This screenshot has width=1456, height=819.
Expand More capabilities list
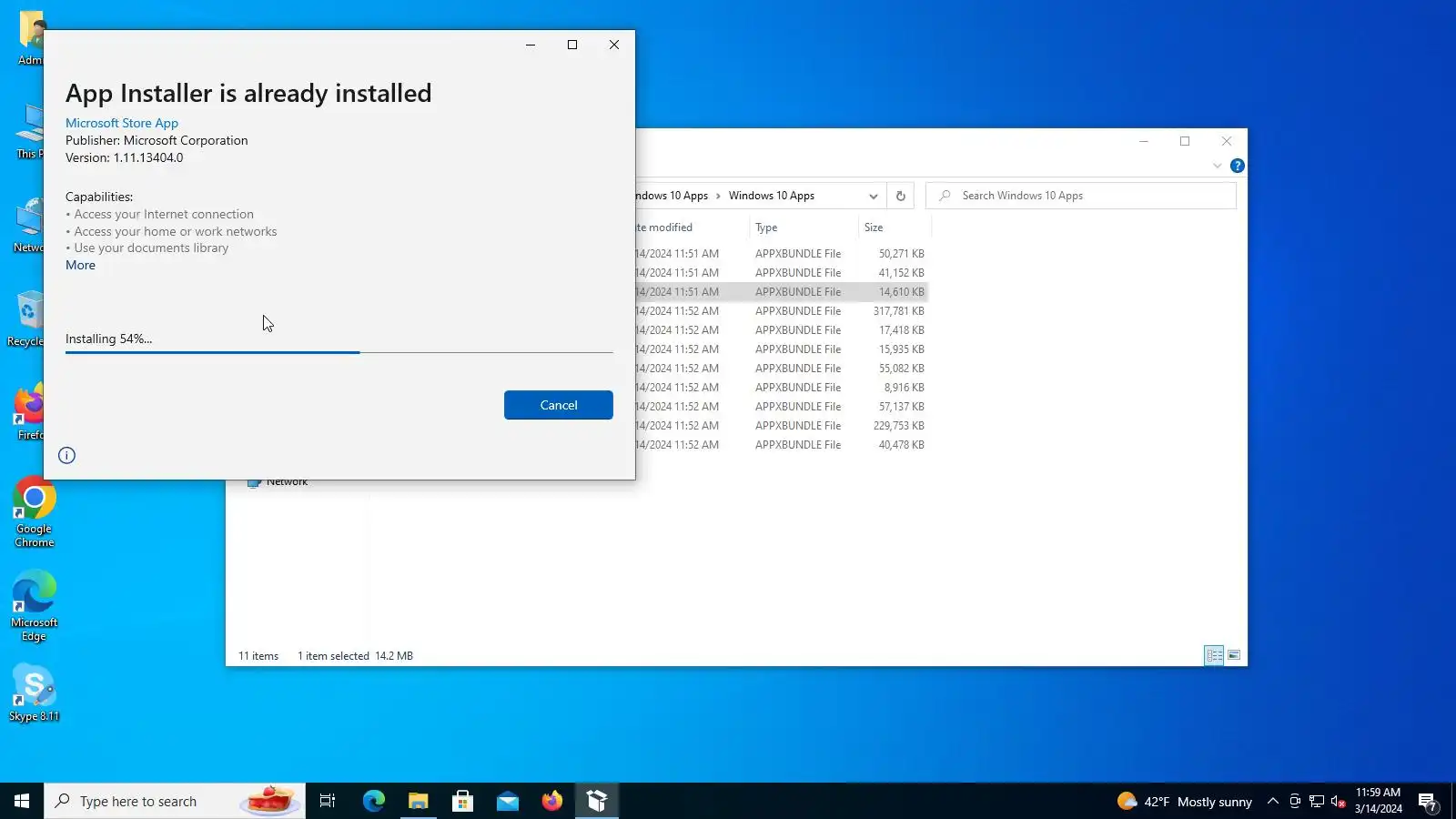click(80, 265)
